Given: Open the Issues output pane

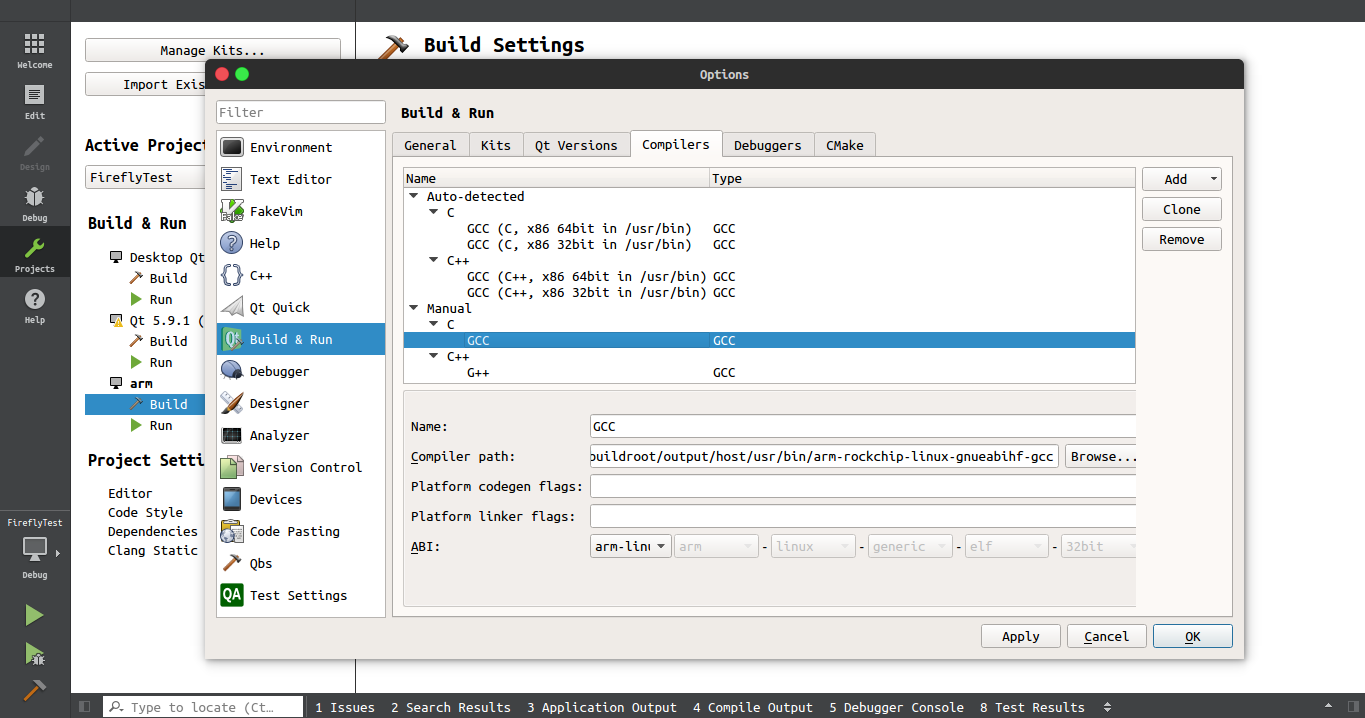Looking at the screenshot, I should pyautogui.click(x=345, y=707).
